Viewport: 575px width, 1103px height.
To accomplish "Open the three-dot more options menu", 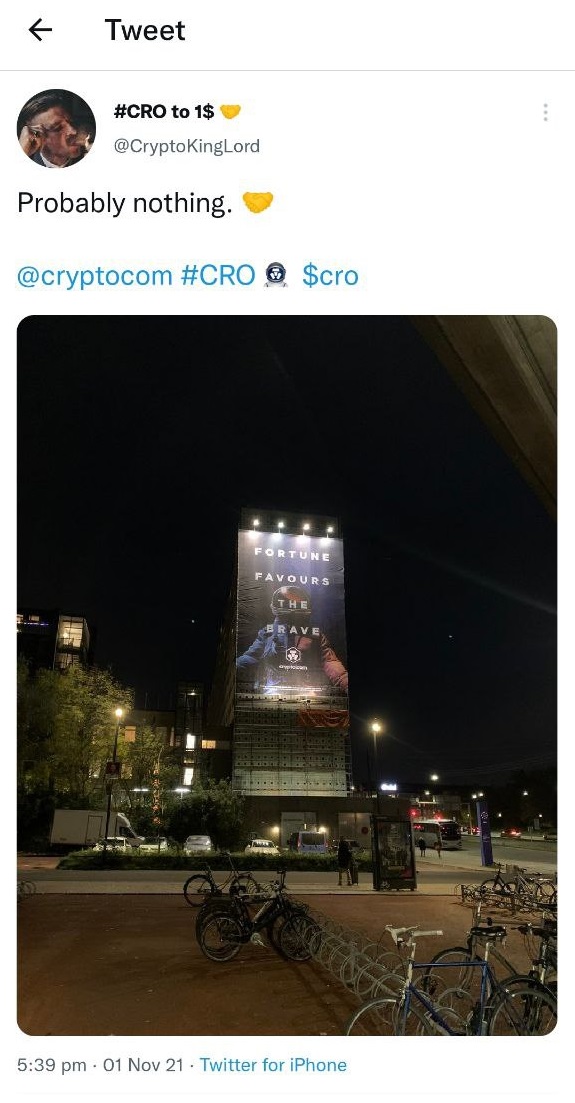I will pos(545,113).
